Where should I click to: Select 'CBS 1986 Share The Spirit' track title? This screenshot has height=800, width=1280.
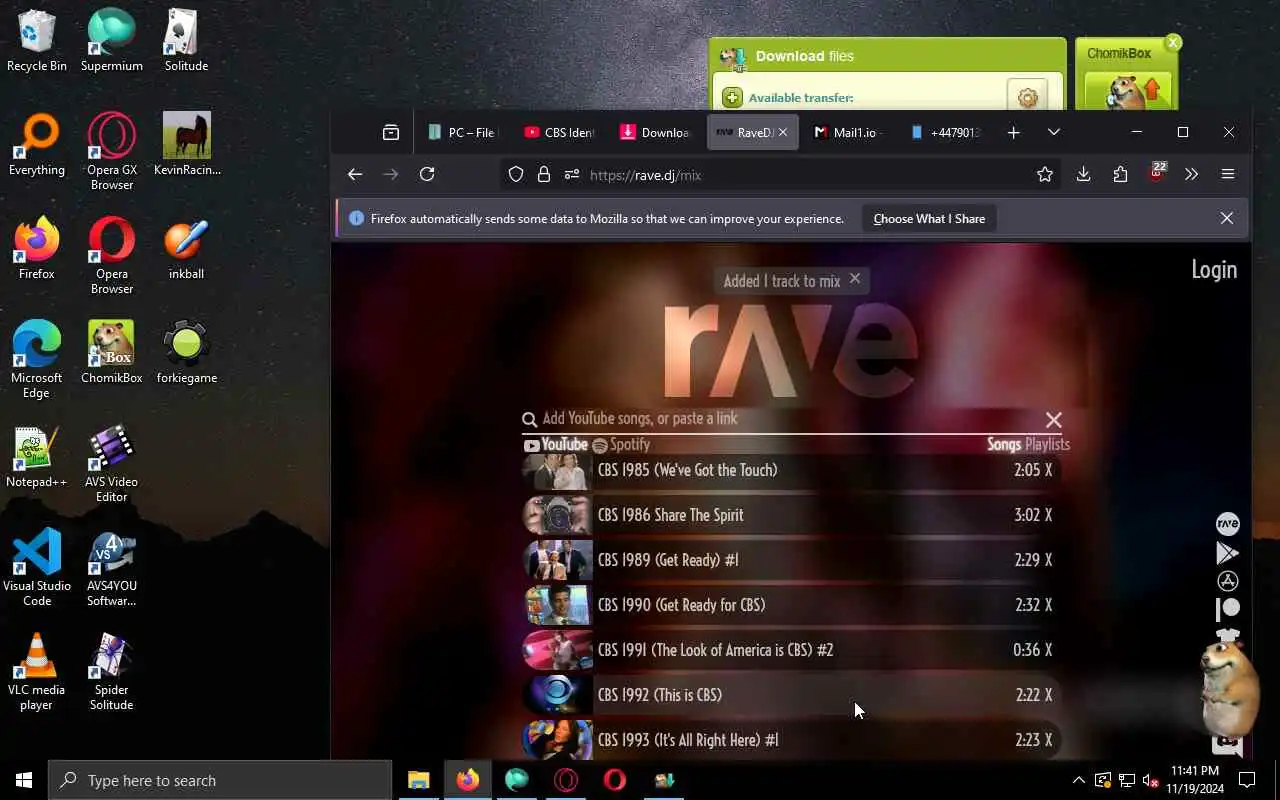[670, 515]
